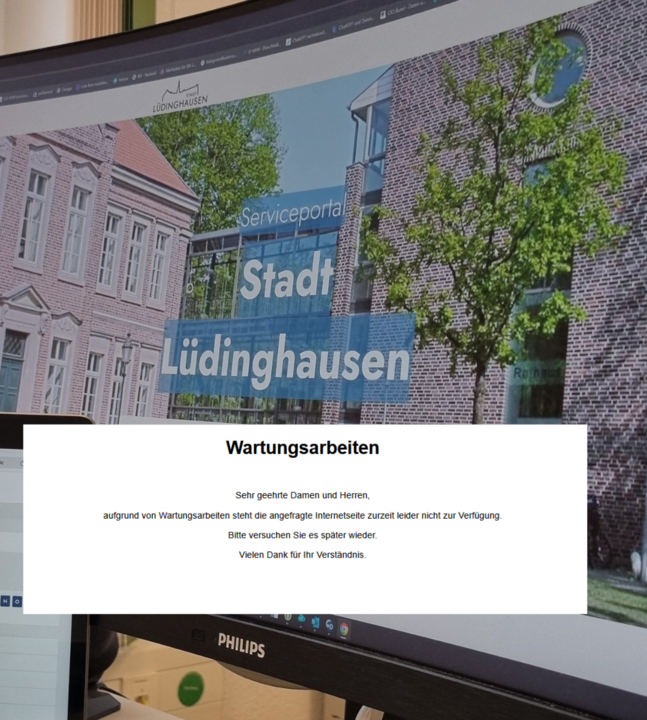Viewport: 647px width, 720px height.
Task: Click the teal cloud icon in taskbar
Action: 301,619
